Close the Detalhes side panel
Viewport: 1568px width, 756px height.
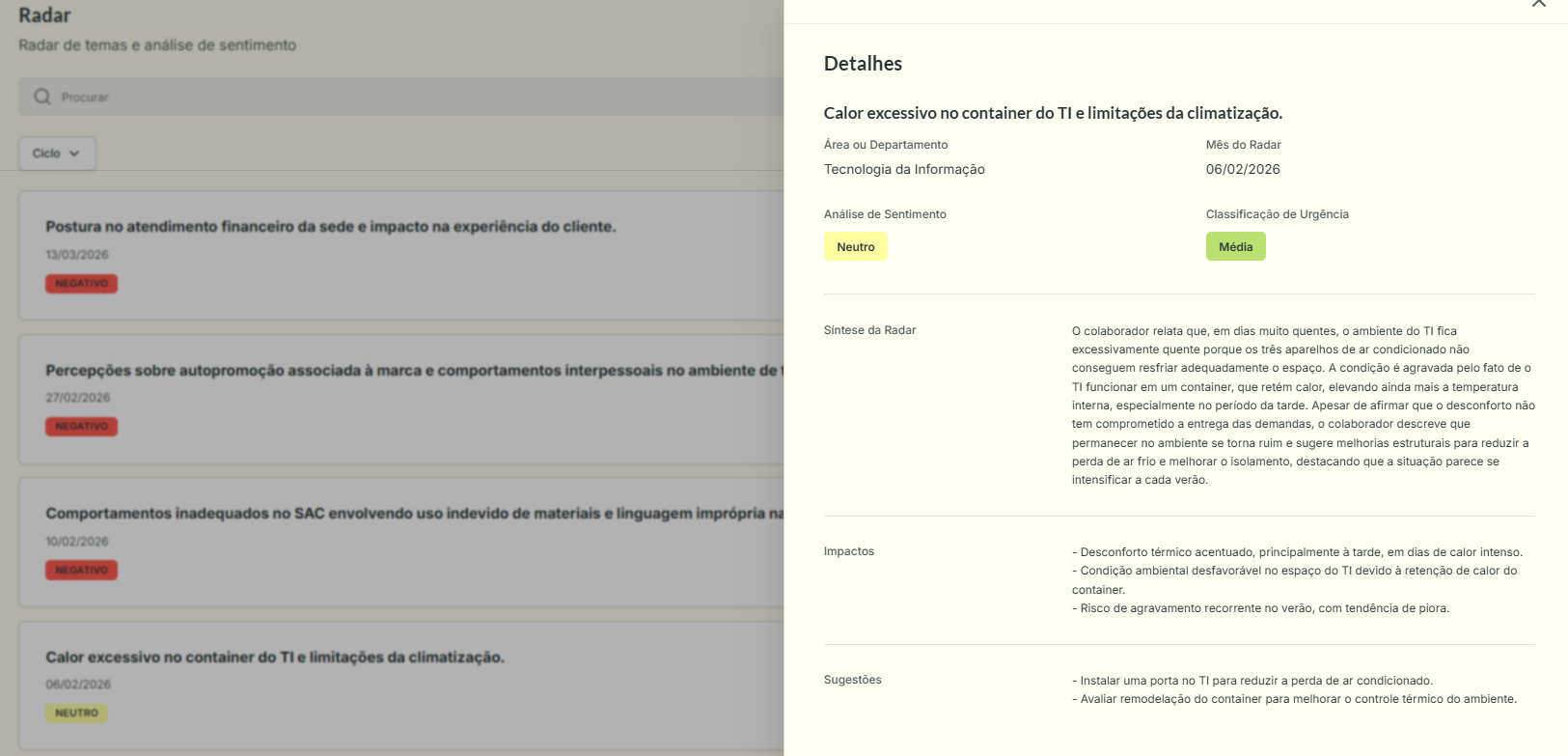(1538, 3)
